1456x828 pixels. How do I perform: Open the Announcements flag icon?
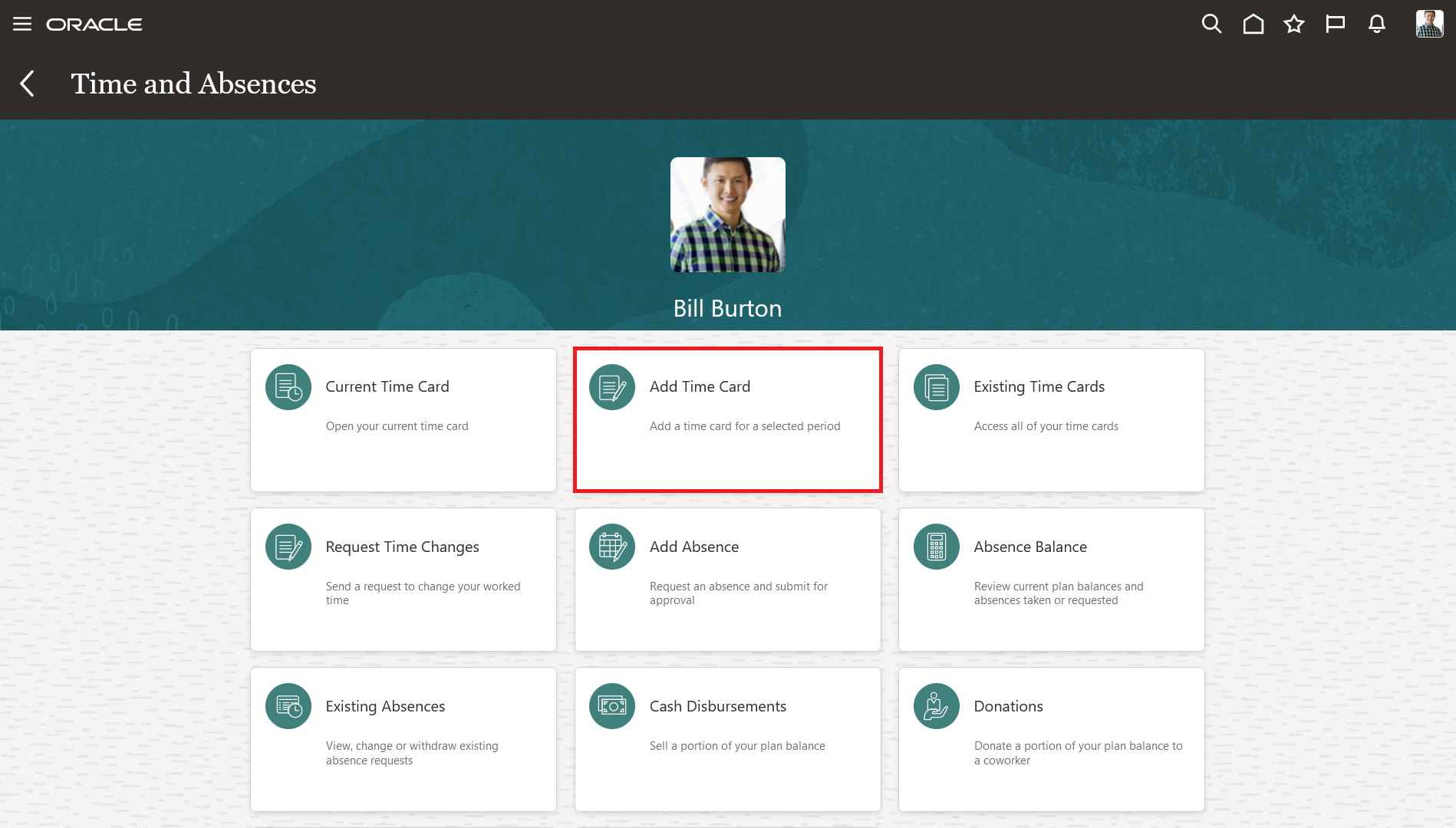pos(1336,24)
